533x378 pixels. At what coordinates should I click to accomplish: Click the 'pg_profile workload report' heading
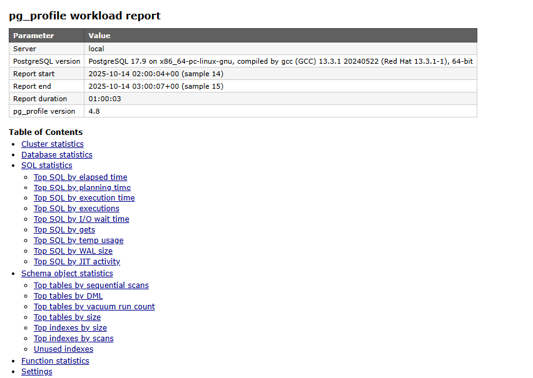click(85, 16)
